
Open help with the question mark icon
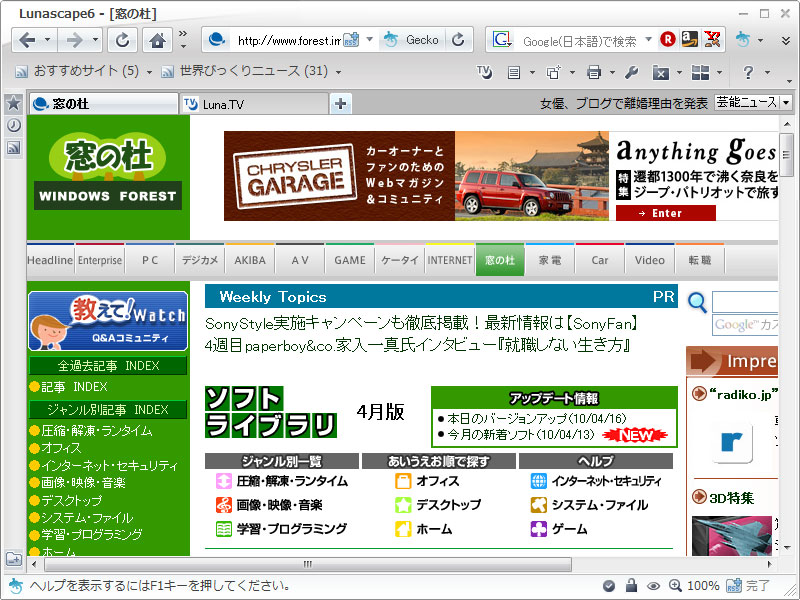748,72
